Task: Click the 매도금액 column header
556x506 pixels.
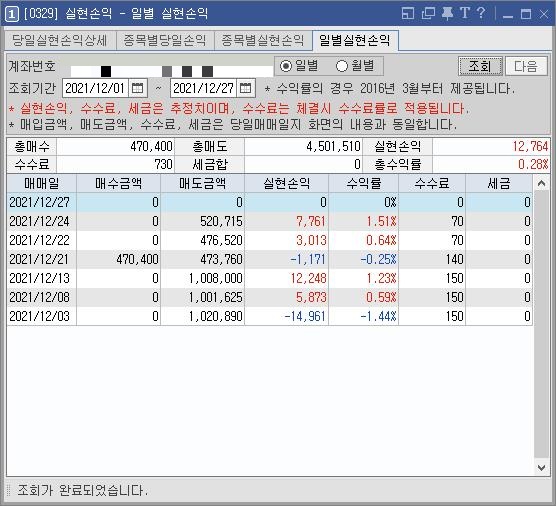Action: pyautogui.click(x=202, y=183)
